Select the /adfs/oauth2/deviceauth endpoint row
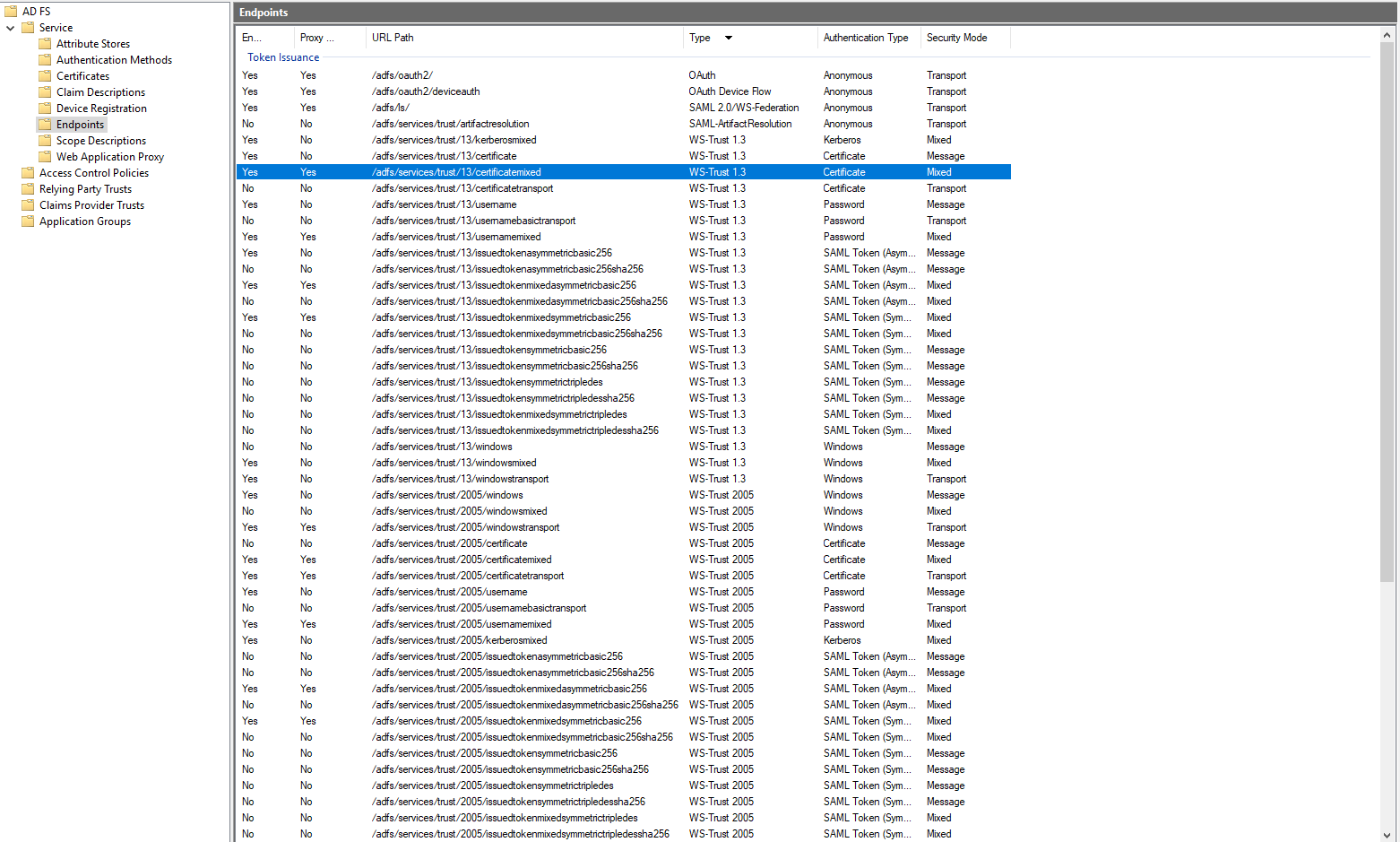The image size is (1400, 842). pyautogui.click(x=426, y=91)
